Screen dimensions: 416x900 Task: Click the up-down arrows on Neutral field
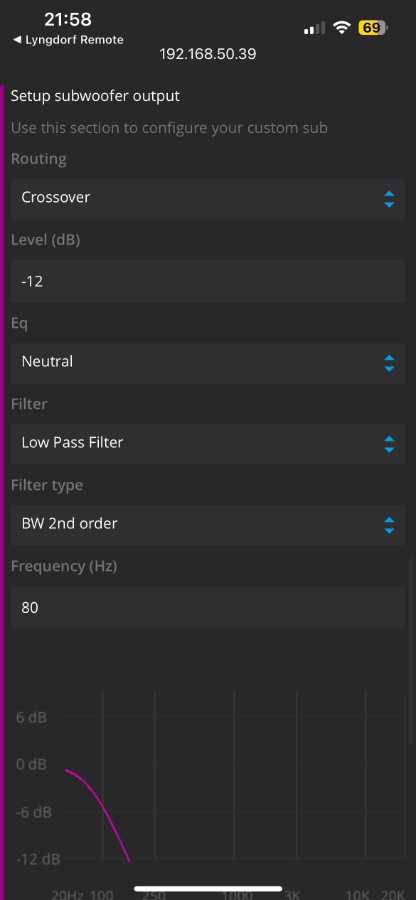(x=389, y=363)
